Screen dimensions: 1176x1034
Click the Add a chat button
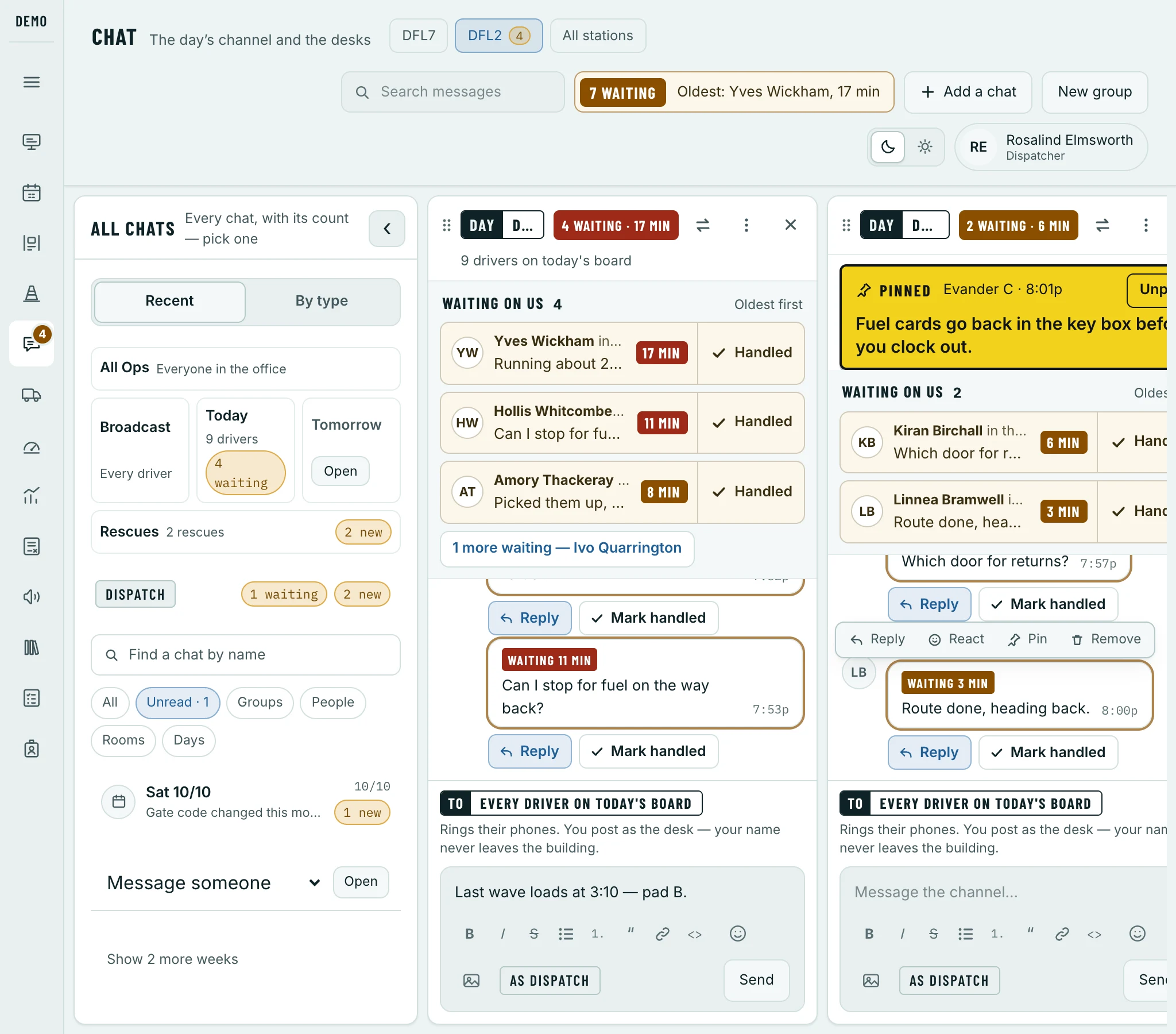coord(968,92)
